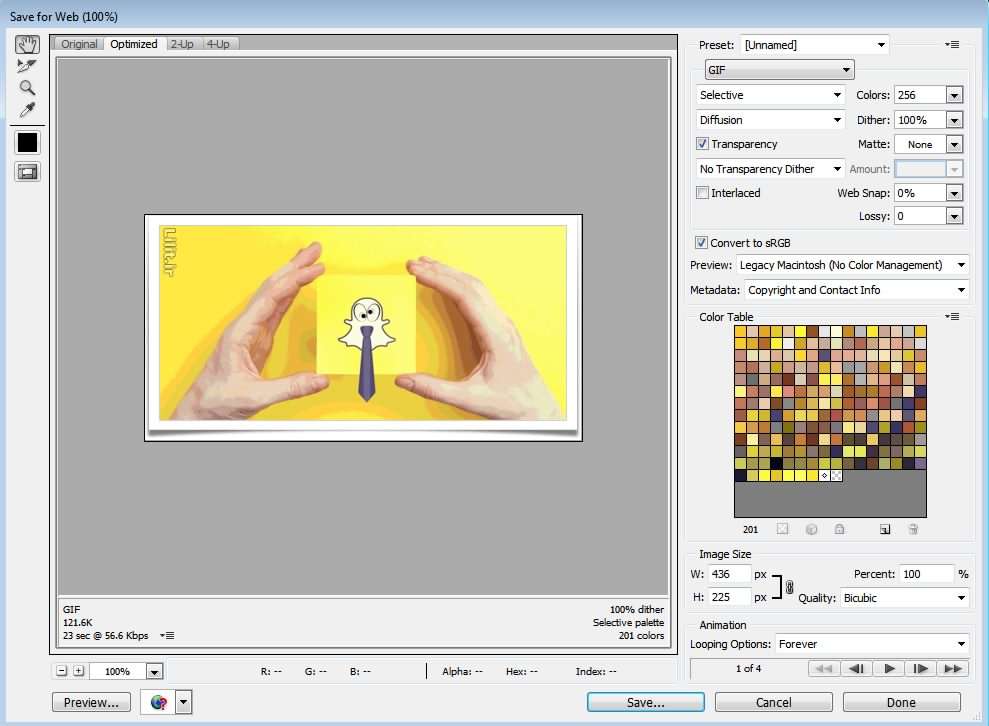
Task: Click the new color icon under Color Table
Action: 885,529
